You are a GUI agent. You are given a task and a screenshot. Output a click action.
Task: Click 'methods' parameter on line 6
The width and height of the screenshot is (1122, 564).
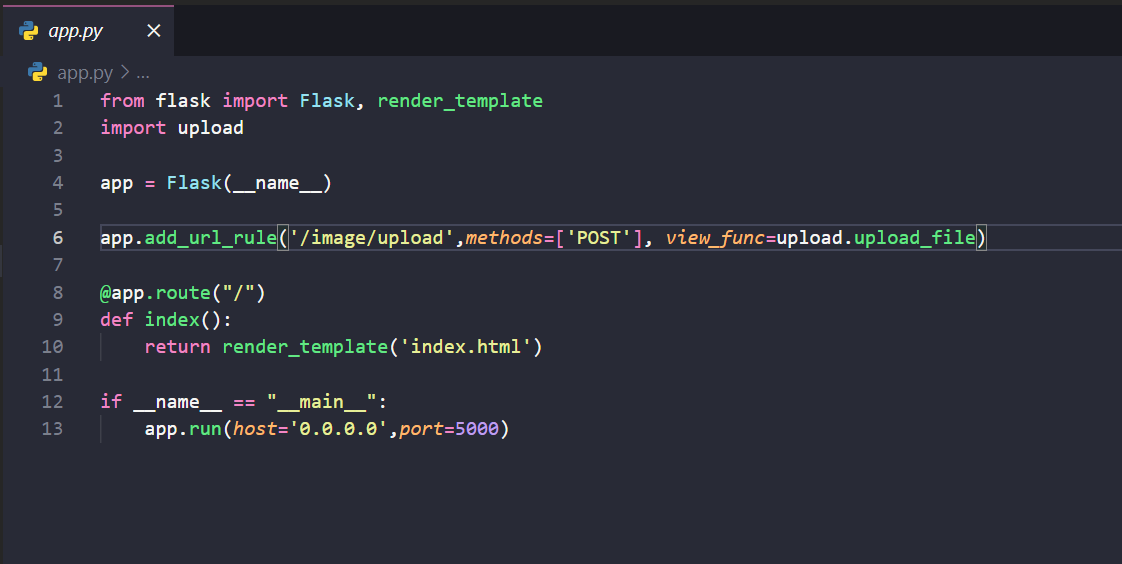pos(504,238)
